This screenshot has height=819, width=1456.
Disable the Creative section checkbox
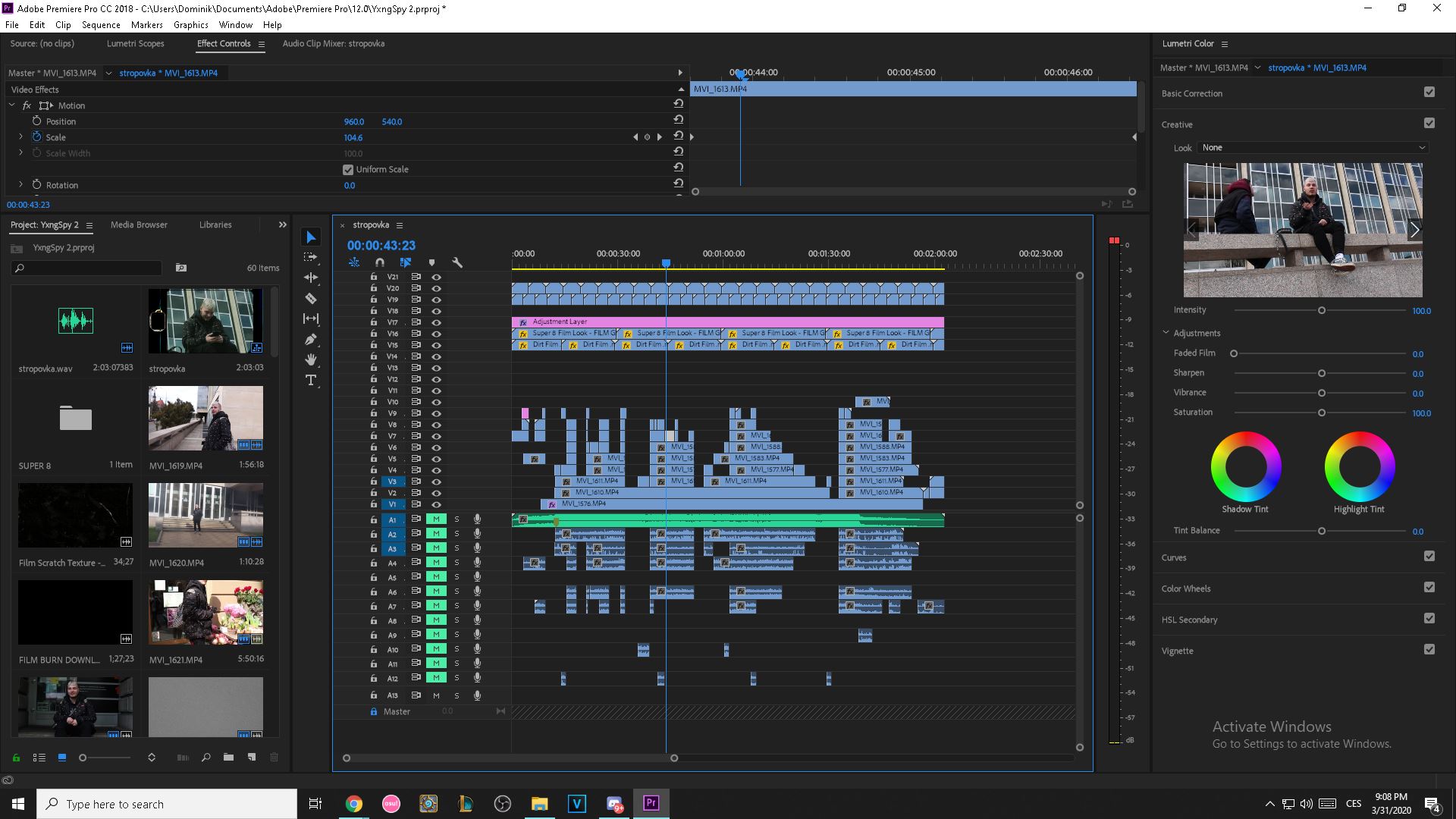point(1429,123)
